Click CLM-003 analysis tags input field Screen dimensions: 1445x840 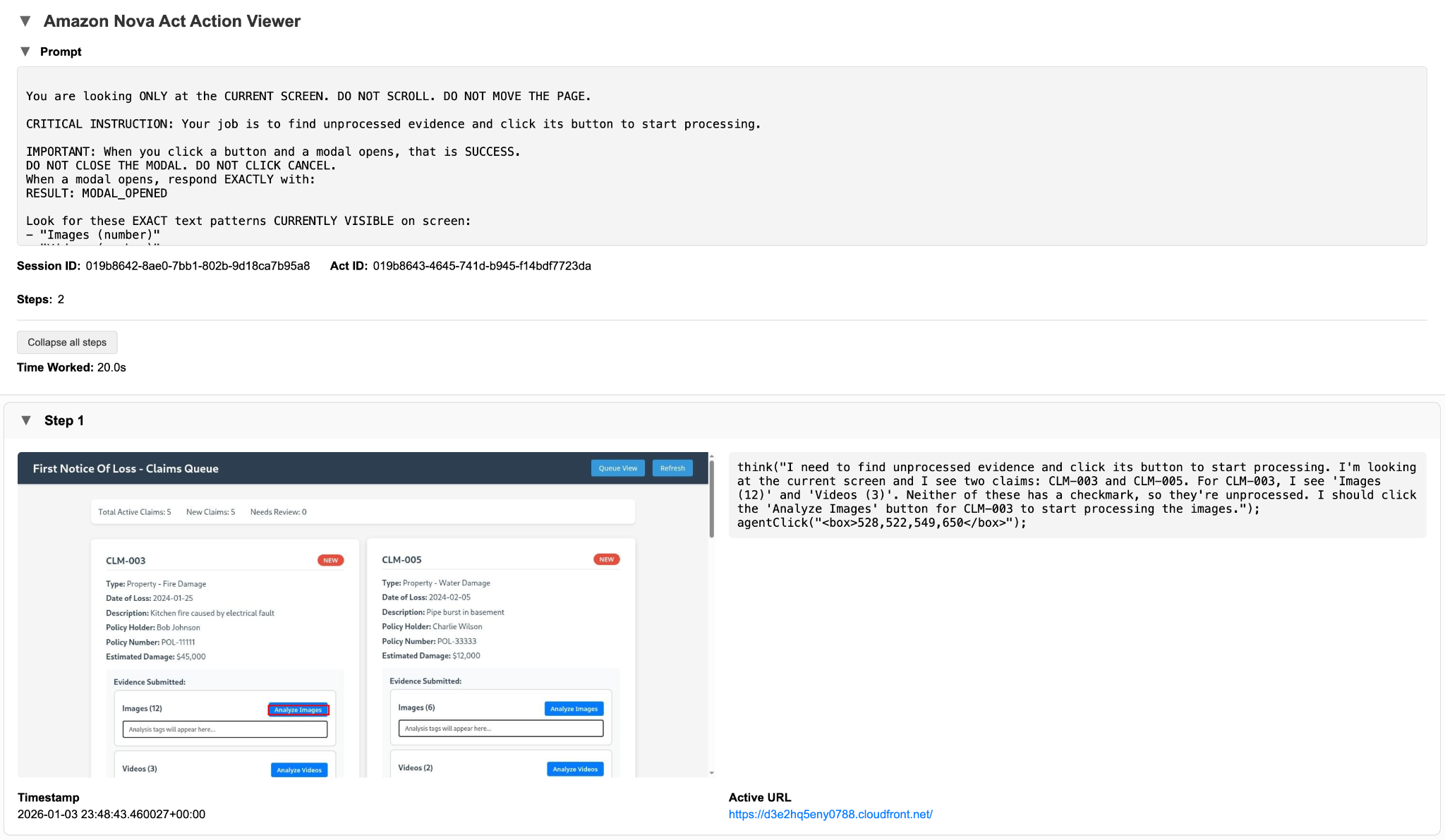tap(225, 729)
